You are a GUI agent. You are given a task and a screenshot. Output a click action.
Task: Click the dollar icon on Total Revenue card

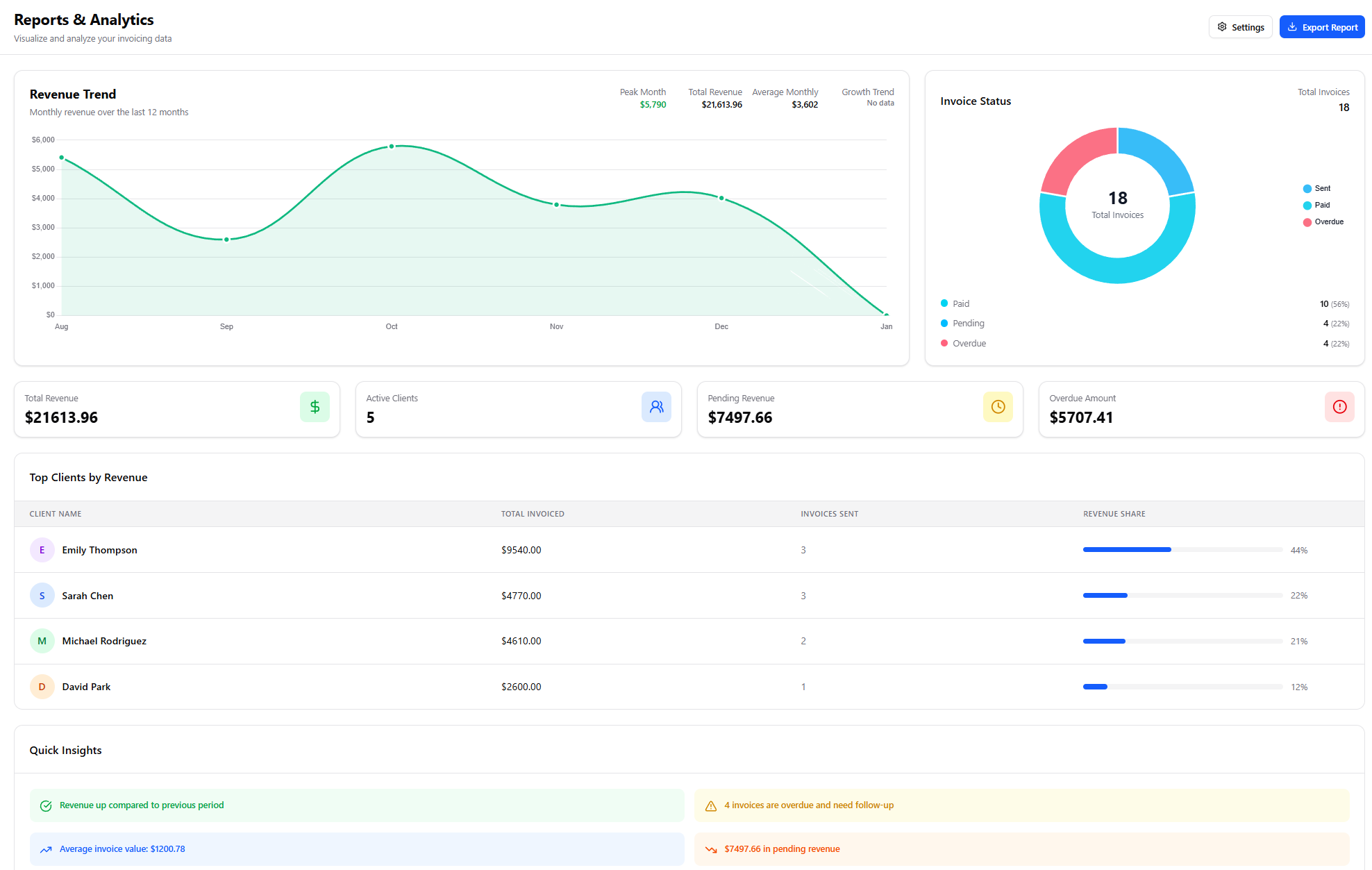click(x=315, y=407)
